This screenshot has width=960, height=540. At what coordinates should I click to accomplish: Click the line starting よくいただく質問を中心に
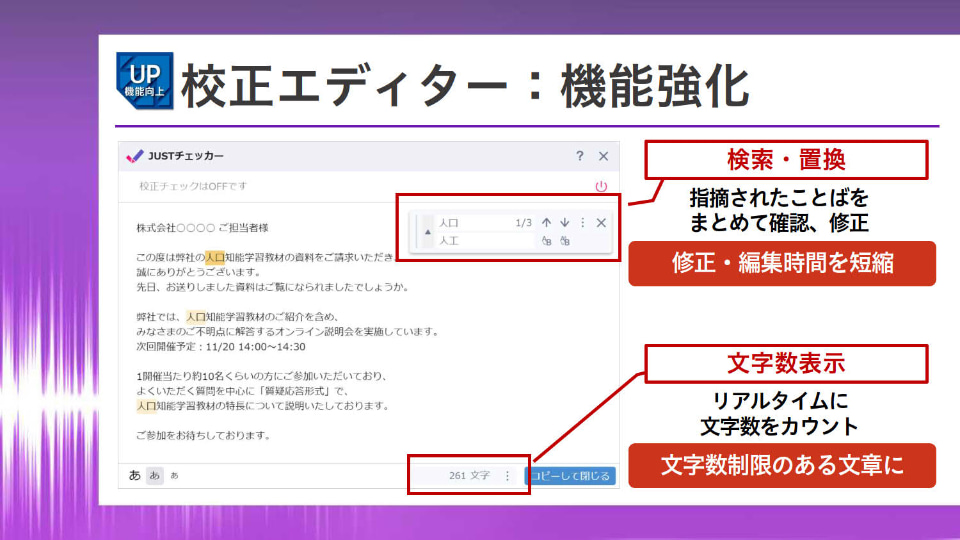(242, 391)
